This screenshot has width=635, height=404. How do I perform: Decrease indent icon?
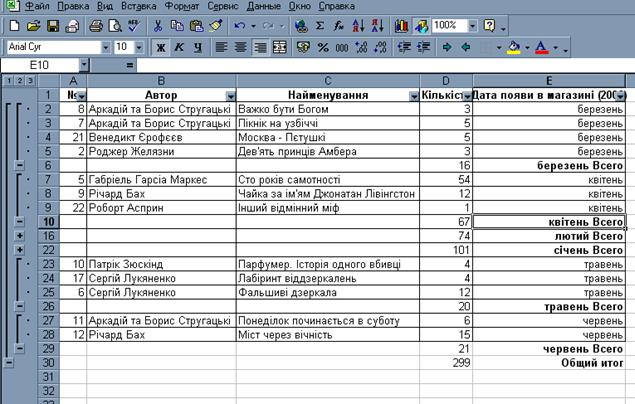click(404, 47)
